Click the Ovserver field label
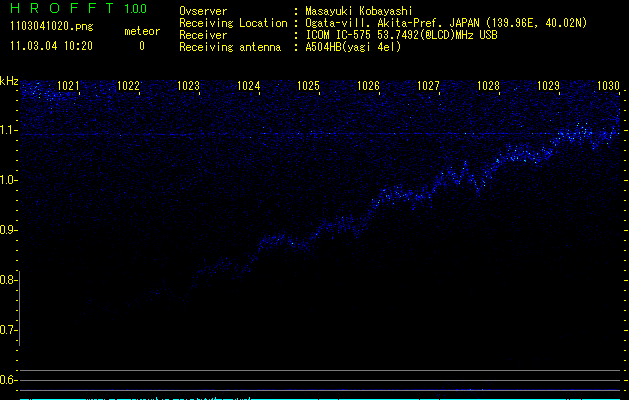Viewport: 629px width, 400px height. [x=203, y=11]
